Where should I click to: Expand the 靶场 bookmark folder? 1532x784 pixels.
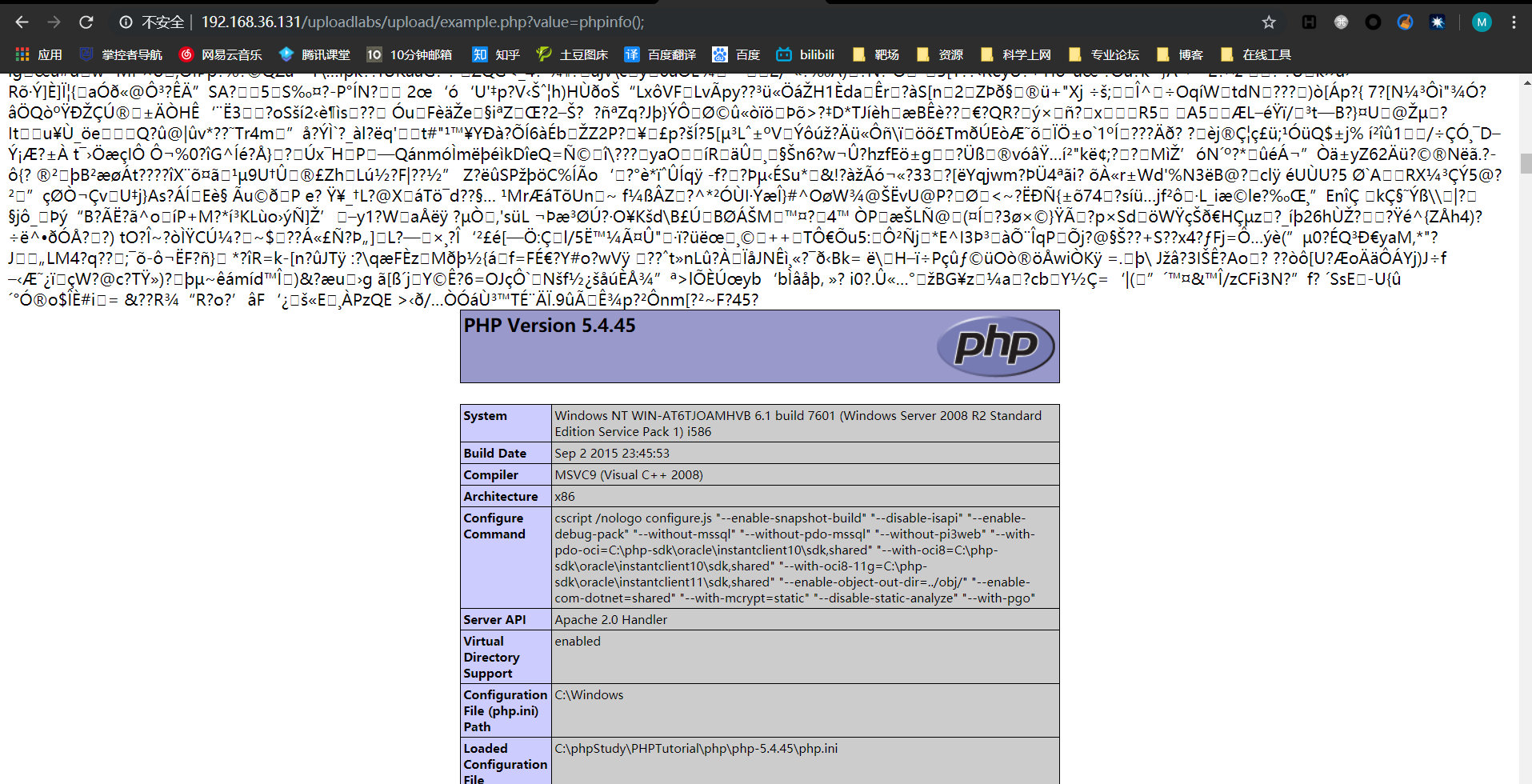tap(876, 54)
